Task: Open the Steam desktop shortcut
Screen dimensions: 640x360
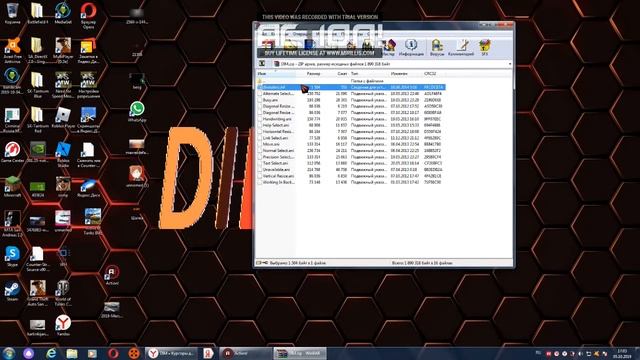Action: [12, 291]
